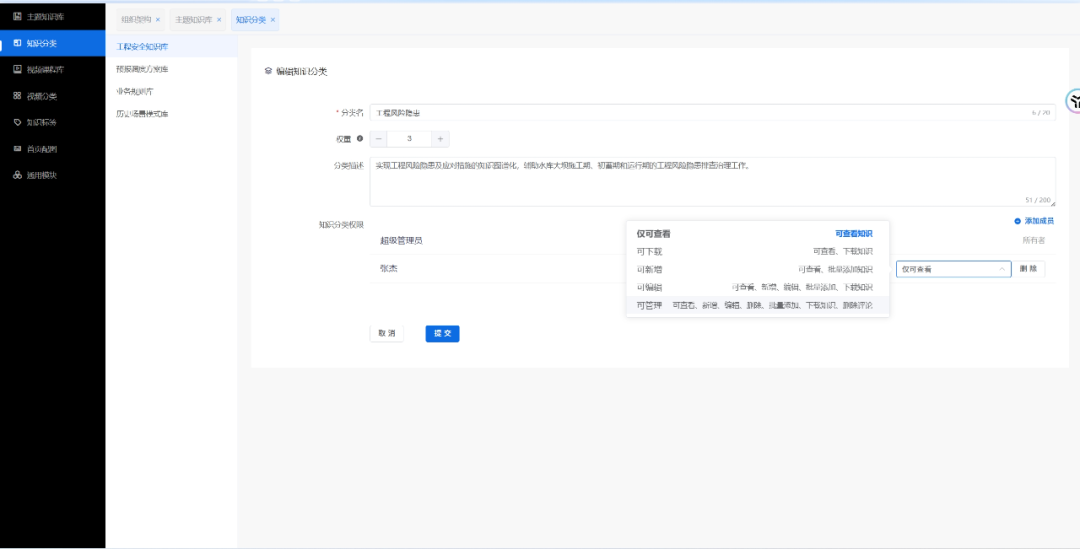
Task: Choose the 可下载 permission option
Action: [758, 252]
